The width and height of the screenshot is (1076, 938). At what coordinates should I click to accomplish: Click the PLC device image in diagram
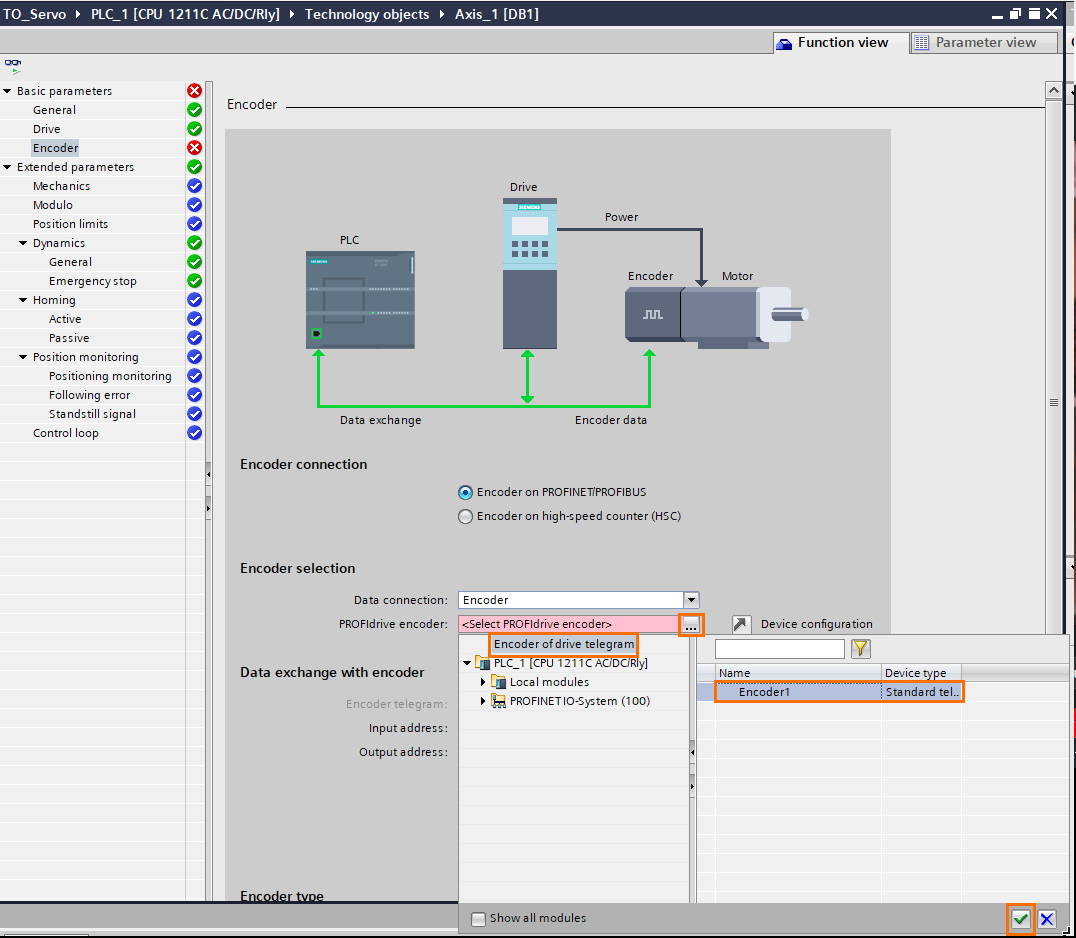point(360,300)
